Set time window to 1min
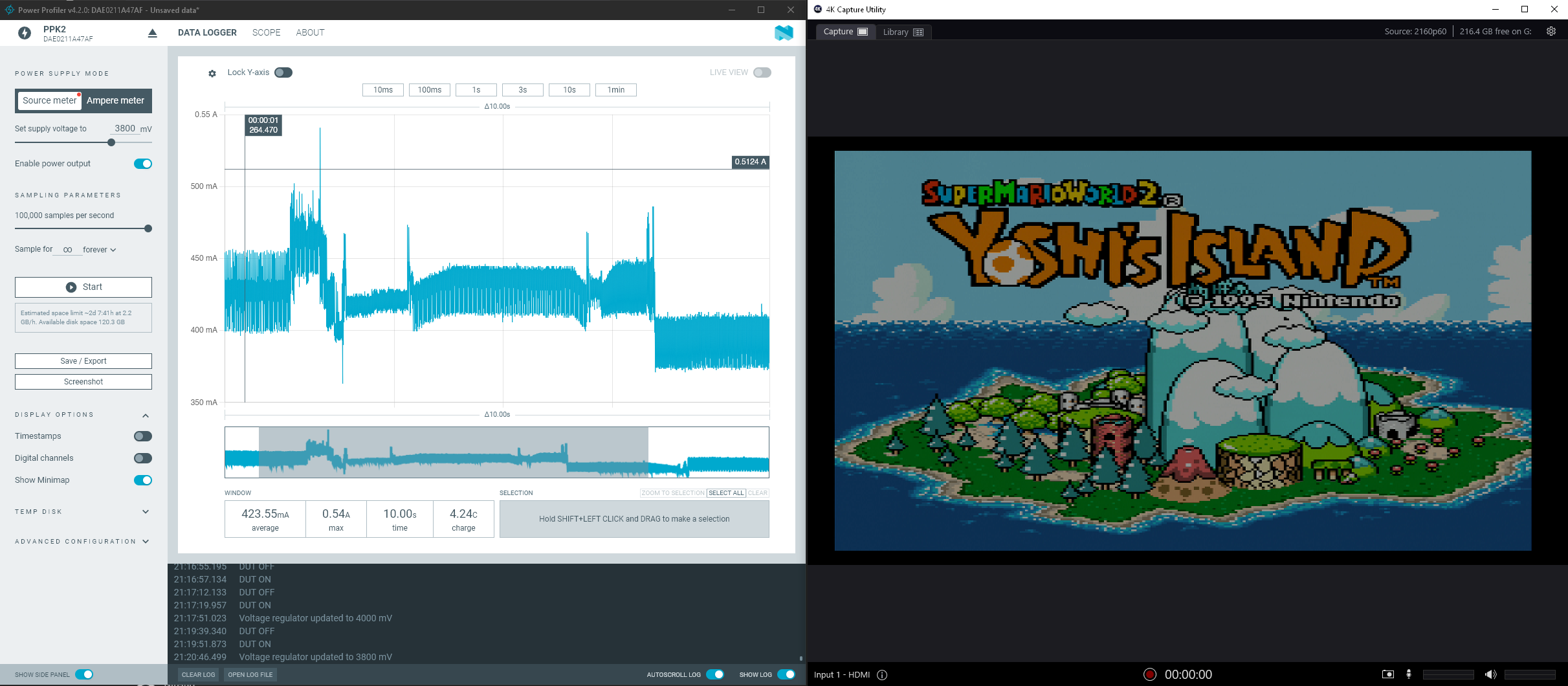The height and width of the screenshot is (686, 1568). (616, 90)
